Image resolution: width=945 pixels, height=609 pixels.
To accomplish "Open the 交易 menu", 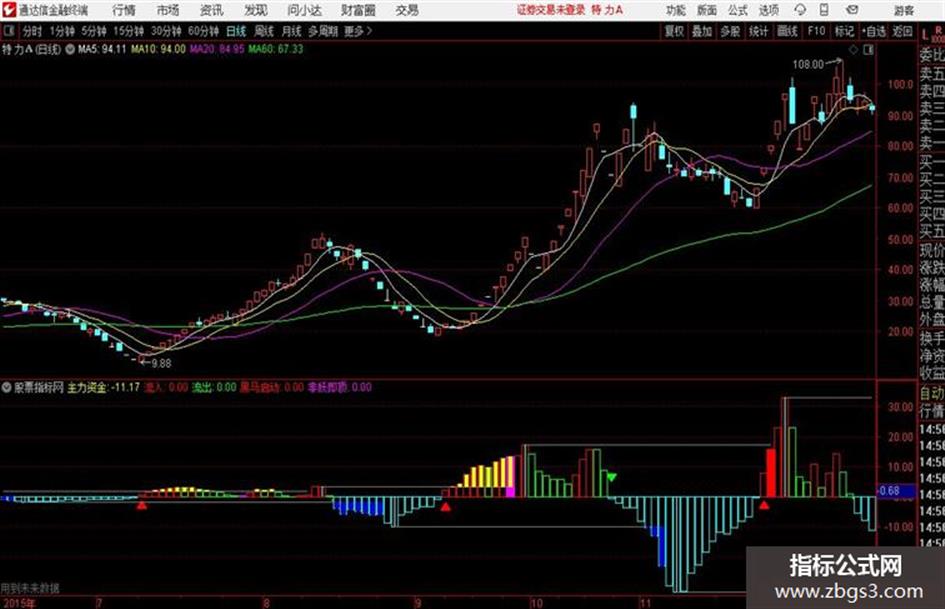I will click(407, 10).
